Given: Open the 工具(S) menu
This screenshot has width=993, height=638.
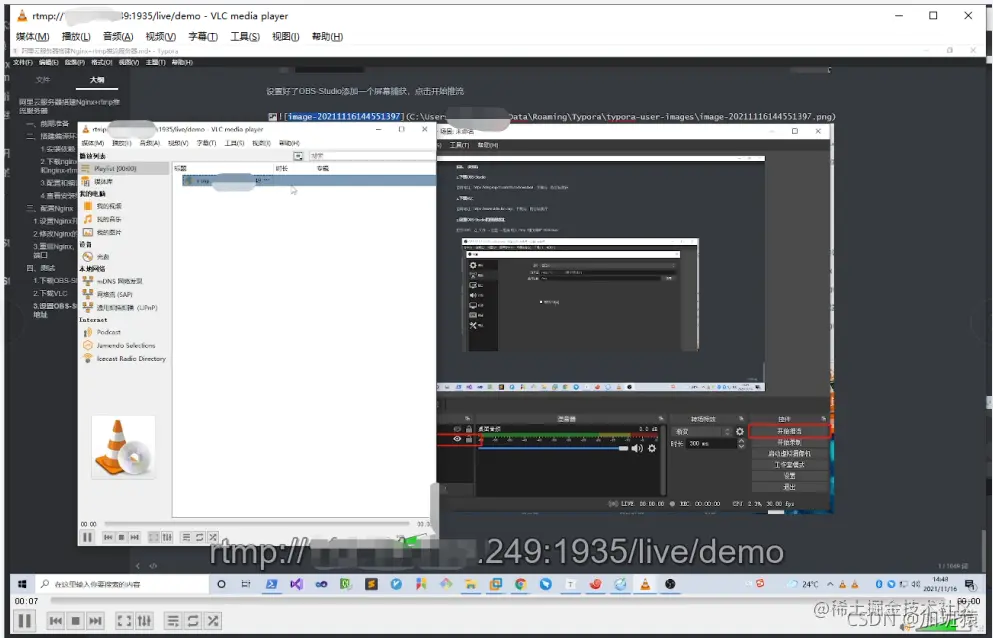Looking at the screenshot, I should coord(244,37).
